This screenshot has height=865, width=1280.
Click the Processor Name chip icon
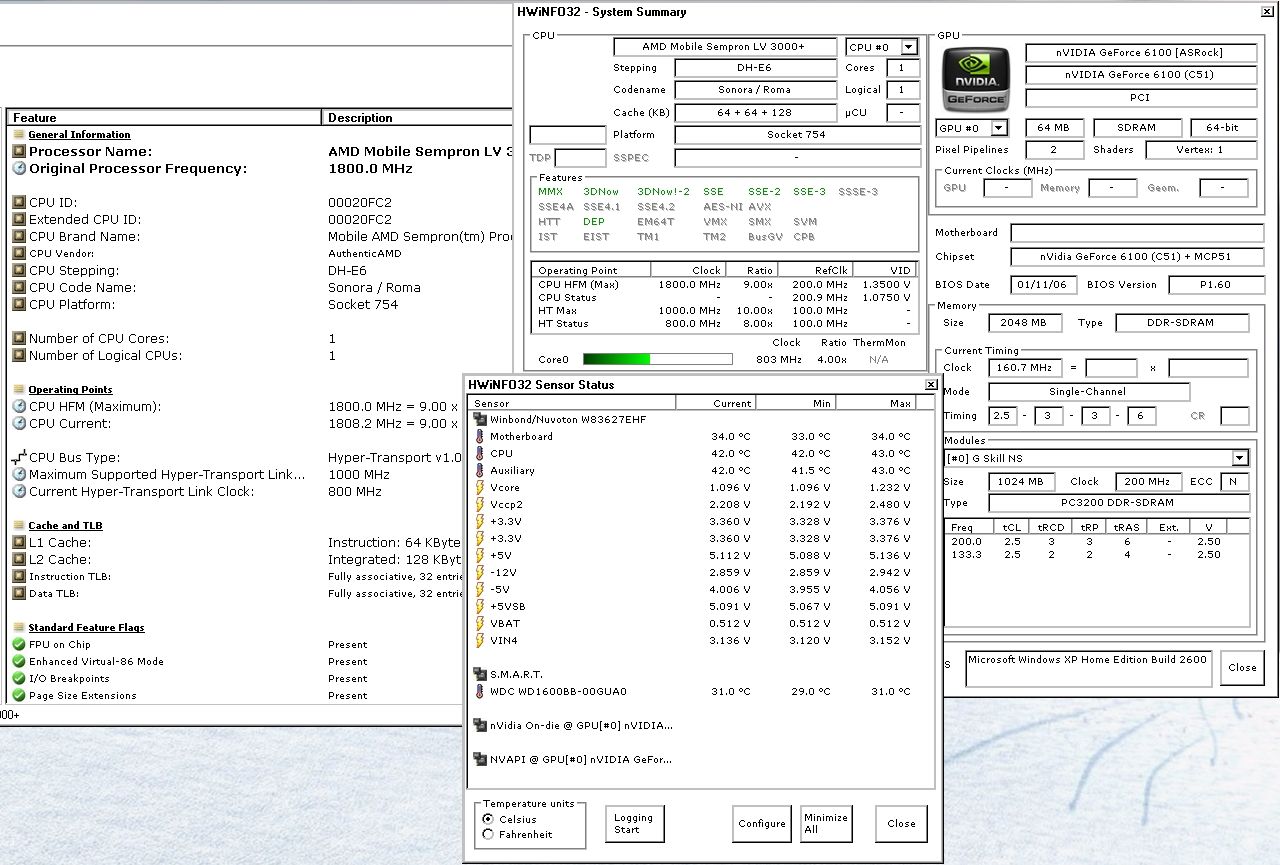click(x=19, y=151)
